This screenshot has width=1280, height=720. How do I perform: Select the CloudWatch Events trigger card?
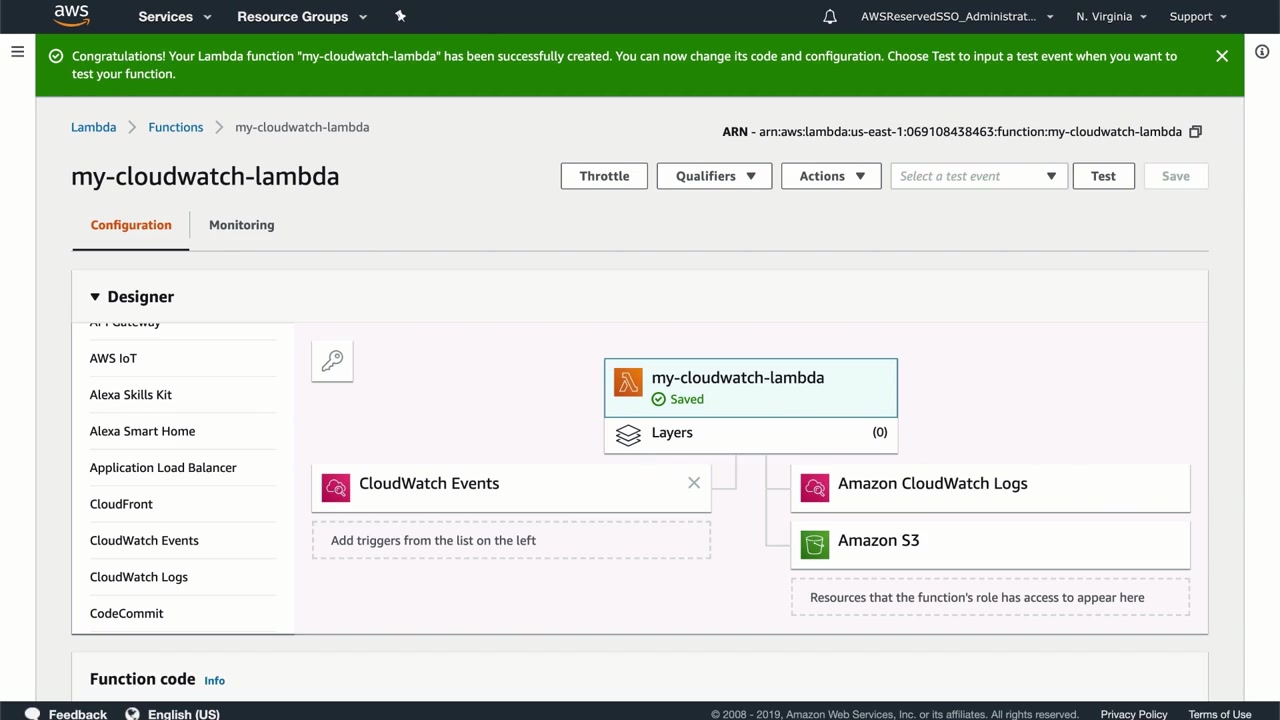(x=511, y=487)
